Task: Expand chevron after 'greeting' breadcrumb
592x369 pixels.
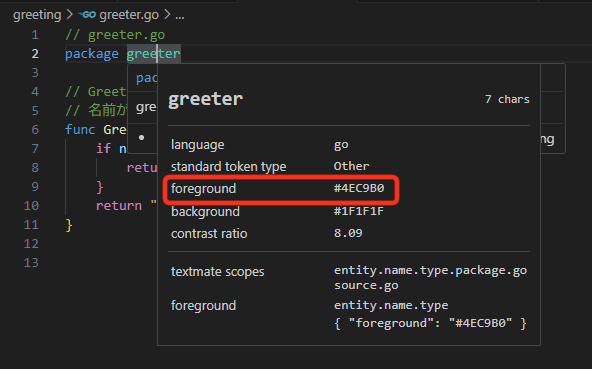Action: [70, 15]
